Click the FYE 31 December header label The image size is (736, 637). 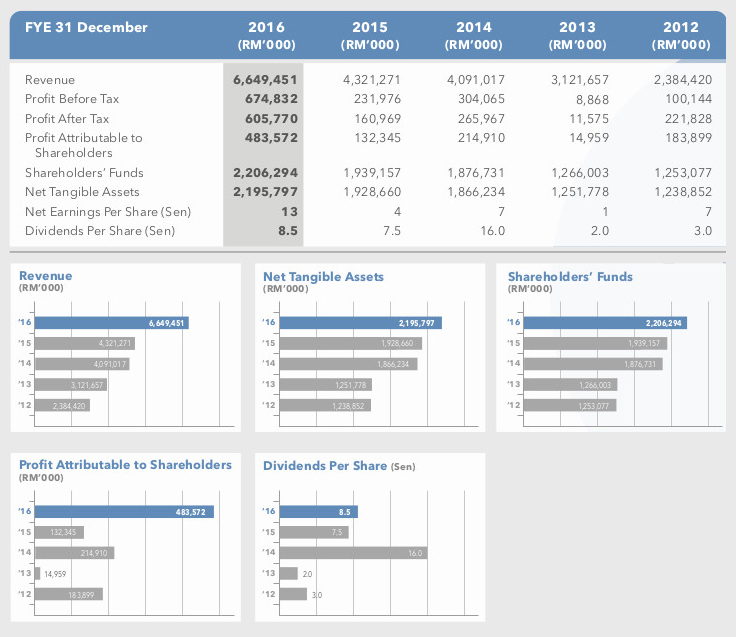pyautogui.click(x=86, y=27)
